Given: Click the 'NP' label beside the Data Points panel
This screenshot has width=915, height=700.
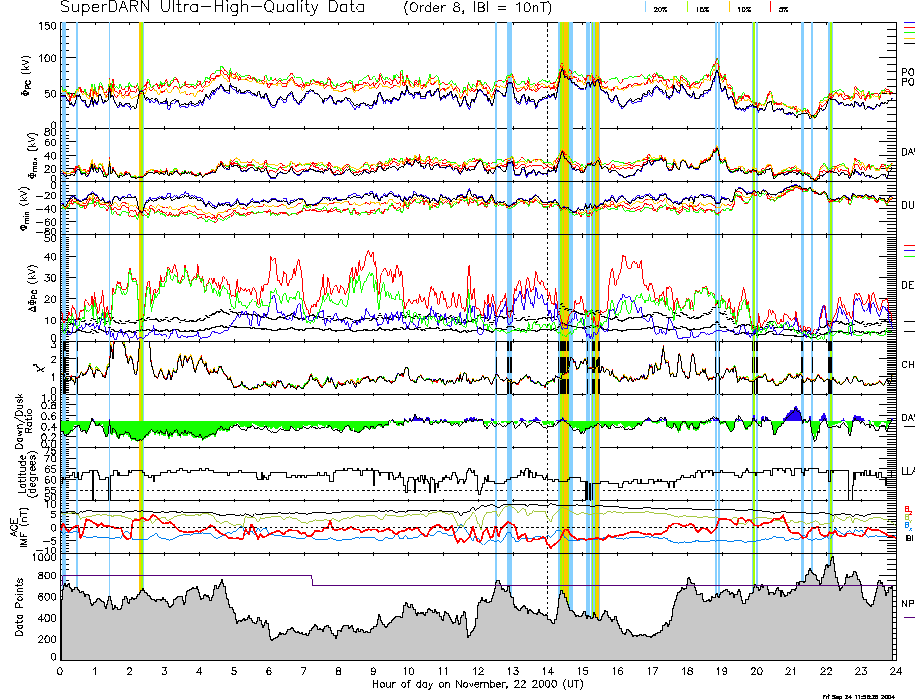Looking at the screenshot, I should (x=908, y=604).
